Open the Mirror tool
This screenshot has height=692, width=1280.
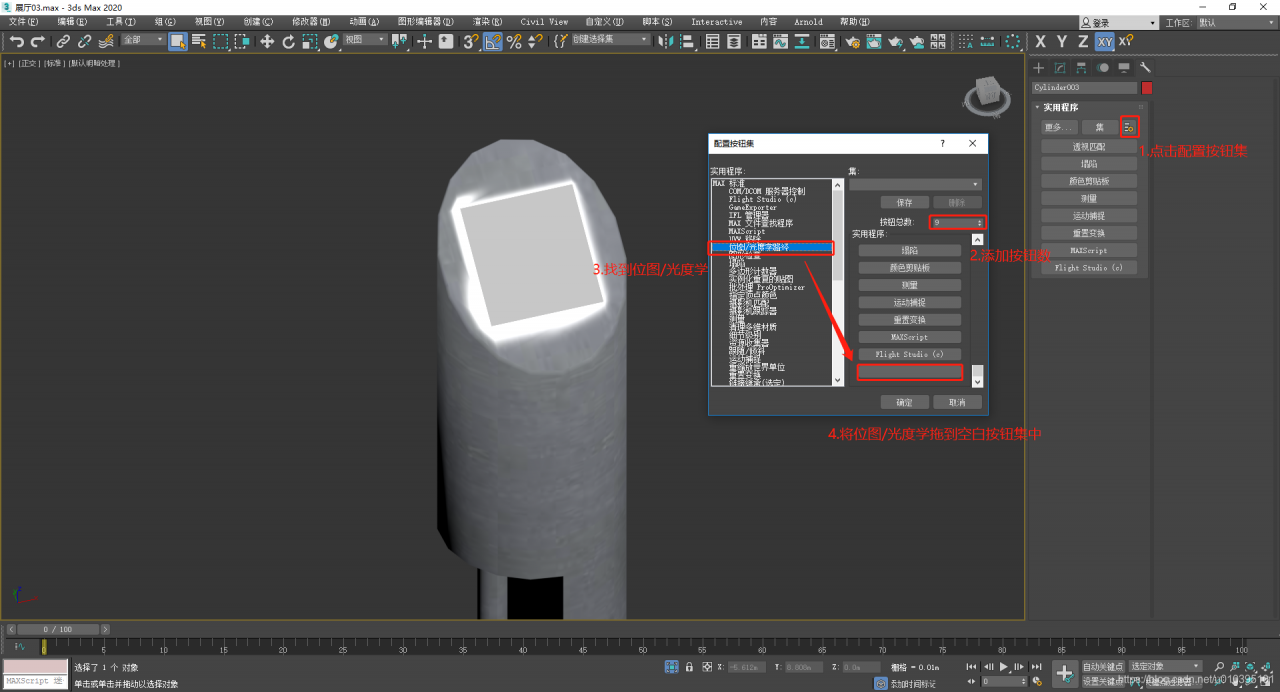point(665,41)
